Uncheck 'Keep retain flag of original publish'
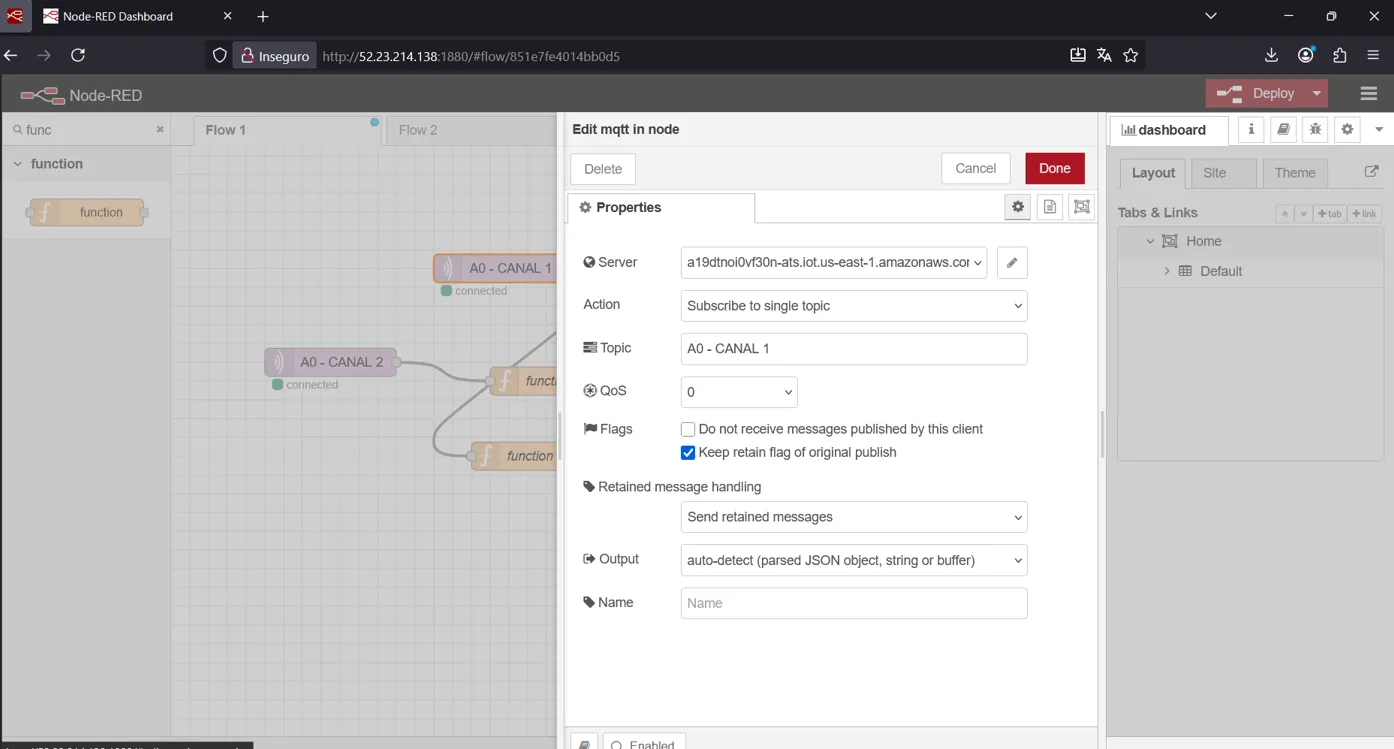The image size is (1394, 749). (688, 452)
